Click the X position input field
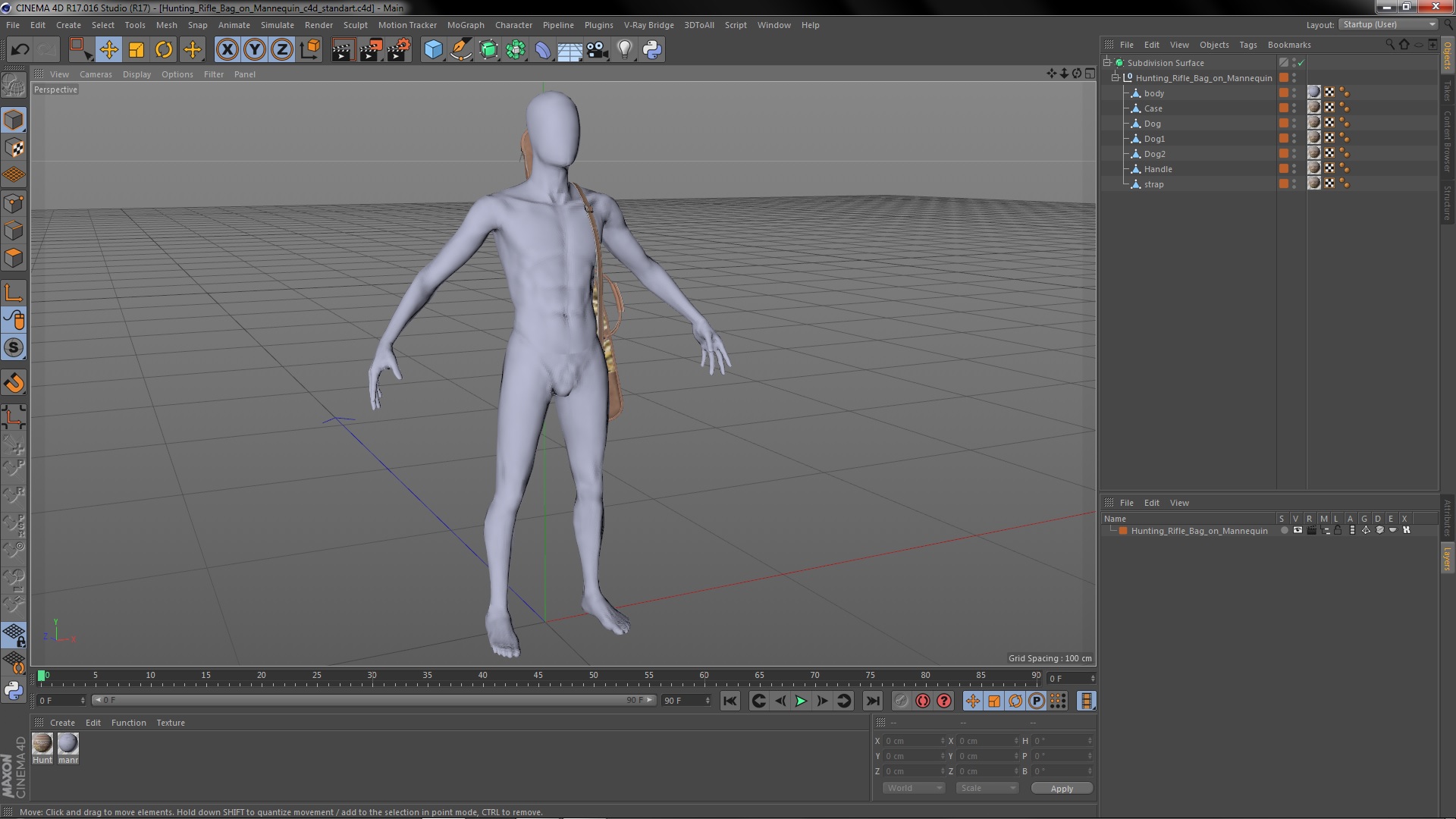 click(914, 741)
